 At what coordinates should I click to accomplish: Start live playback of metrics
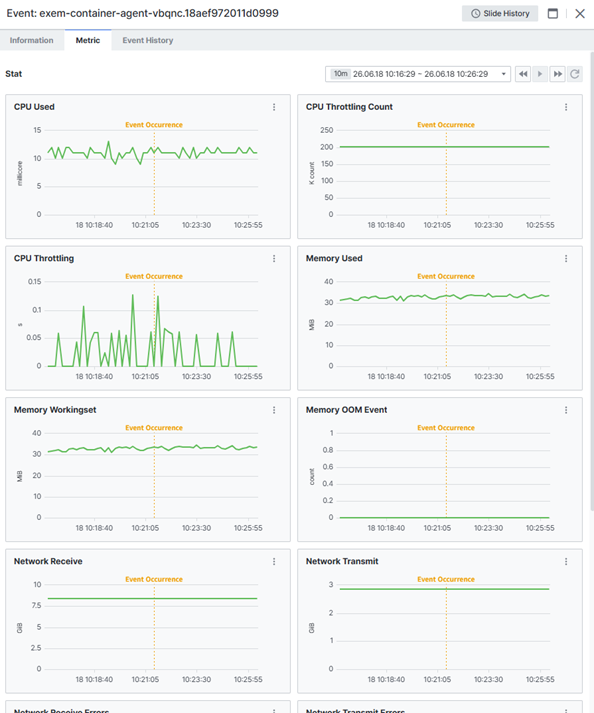[540, 74]
